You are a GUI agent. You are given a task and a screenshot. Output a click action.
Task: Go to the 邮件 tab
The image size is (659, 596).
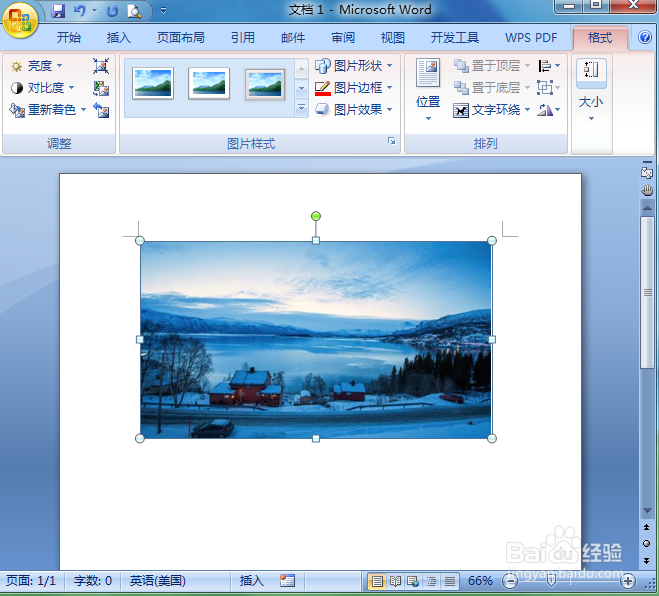pyautogui.click(x=293, y=38)
